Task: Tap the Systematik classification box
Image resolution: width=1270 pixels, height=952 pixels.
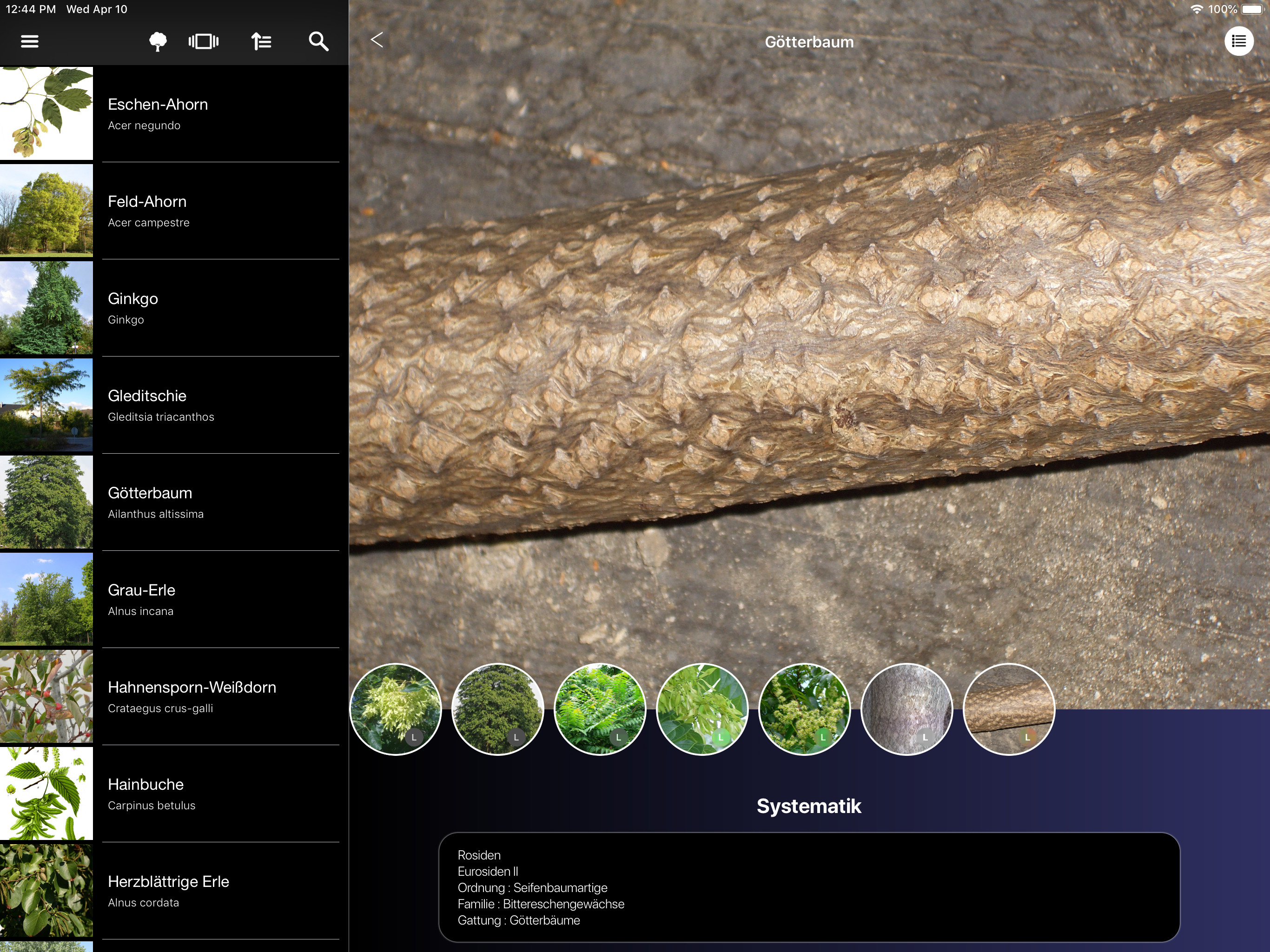Action: (x=808, y=887)
